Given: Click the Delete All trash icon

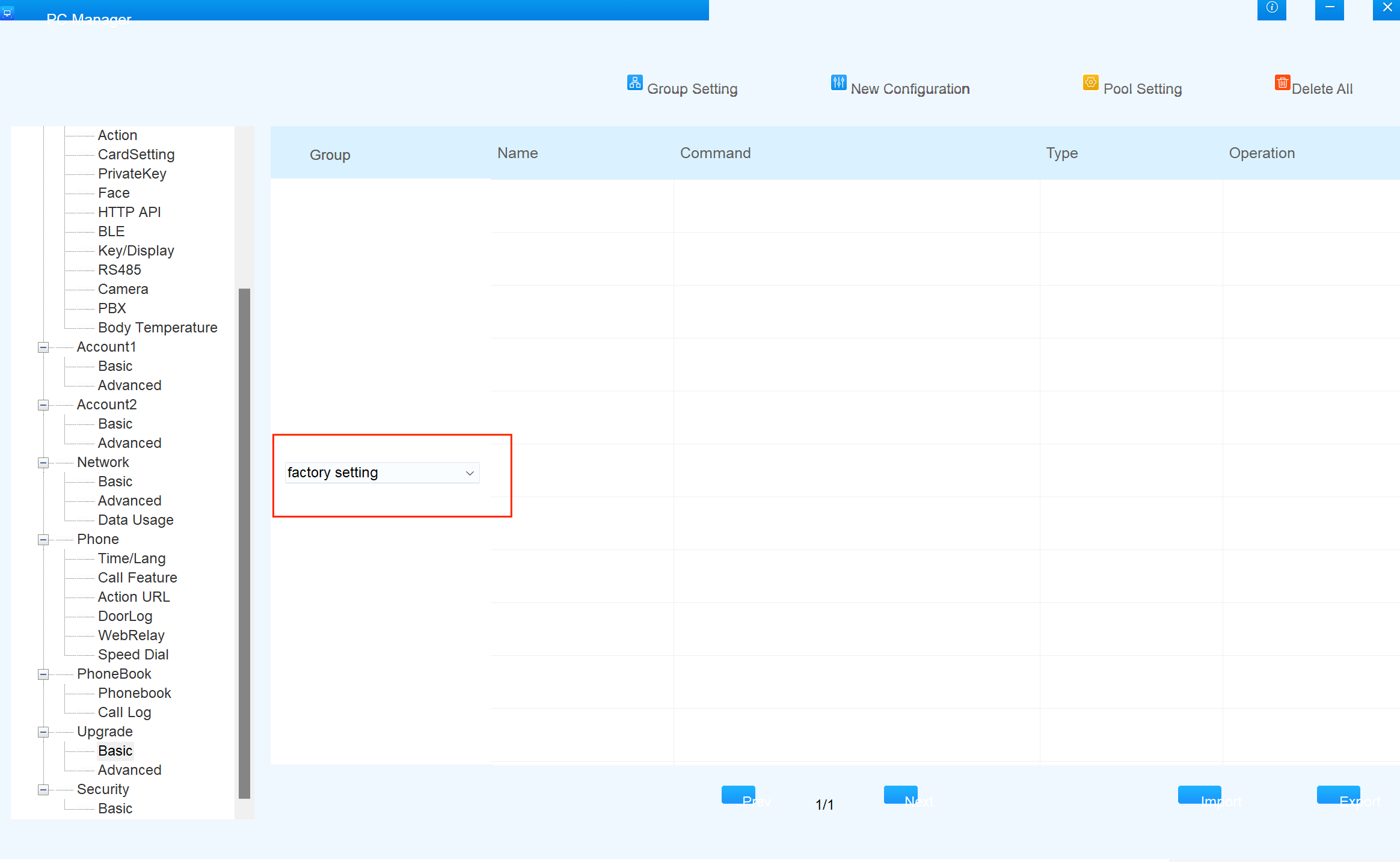Looking at the screenshot, I should [x=1282, y=82].
